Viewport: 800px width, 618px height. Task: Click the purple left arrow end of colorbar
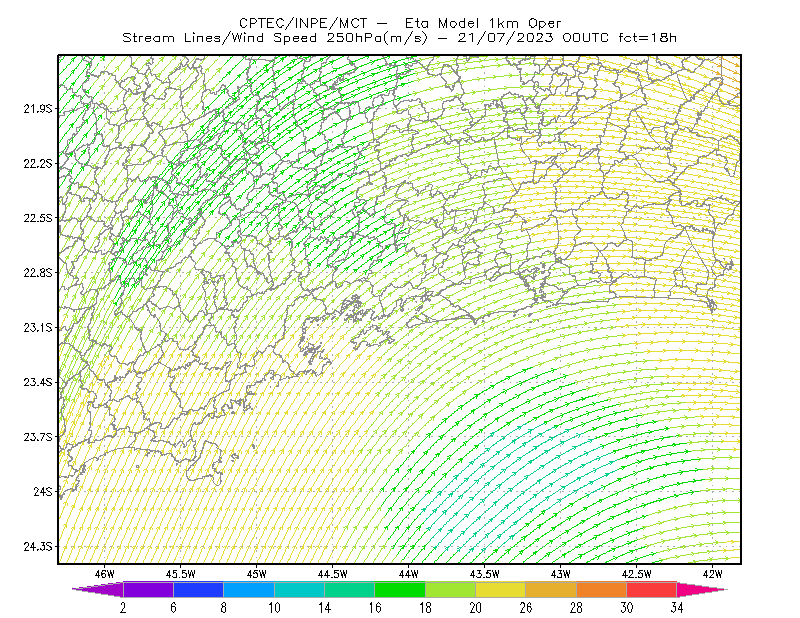click(x=97, y=589)
